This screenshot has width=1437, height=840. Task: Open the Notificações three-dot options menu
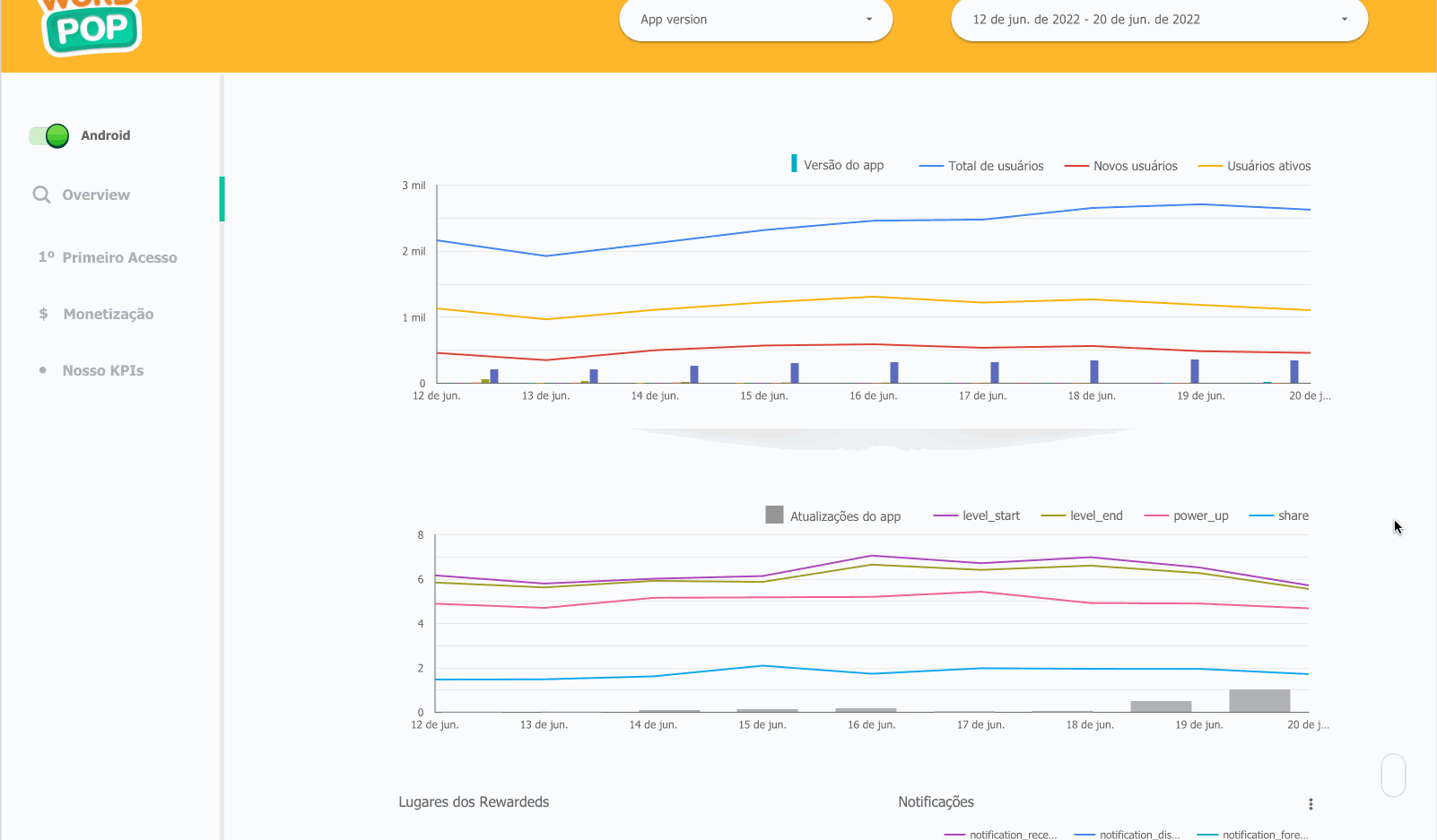[1311, 804]
